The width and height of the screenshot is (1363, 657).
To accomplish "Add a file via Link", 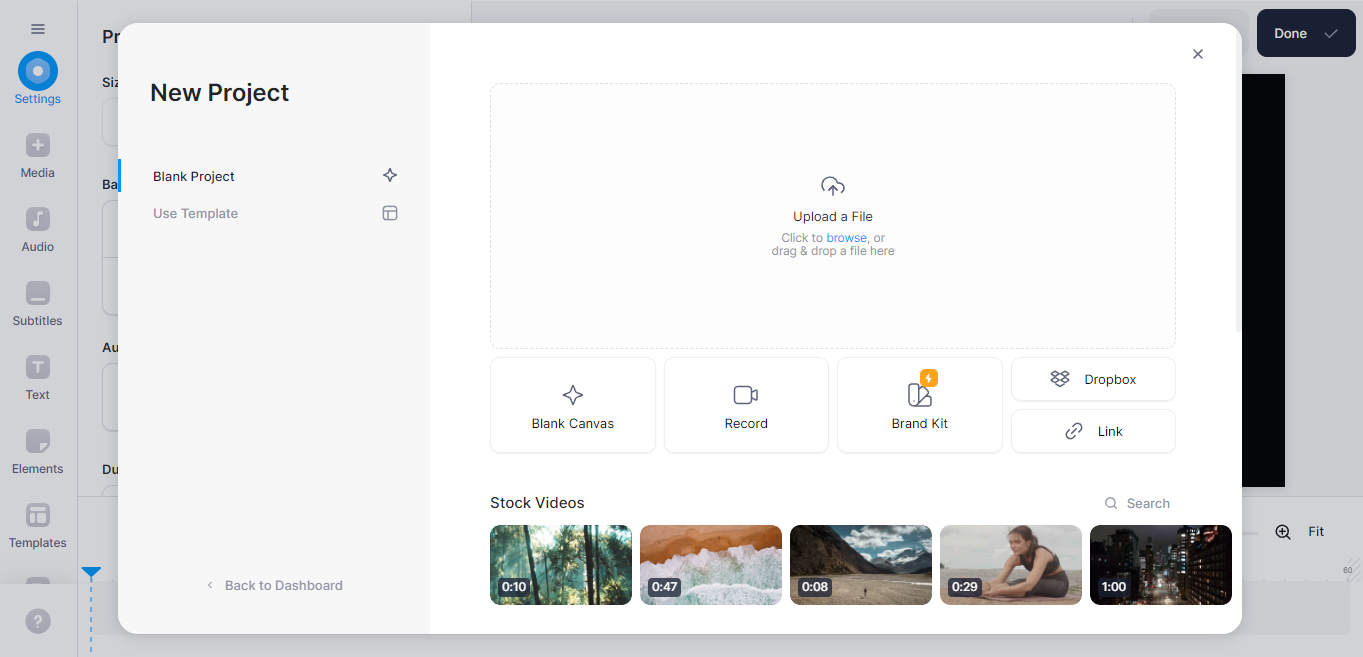I will pos(1093,431).
